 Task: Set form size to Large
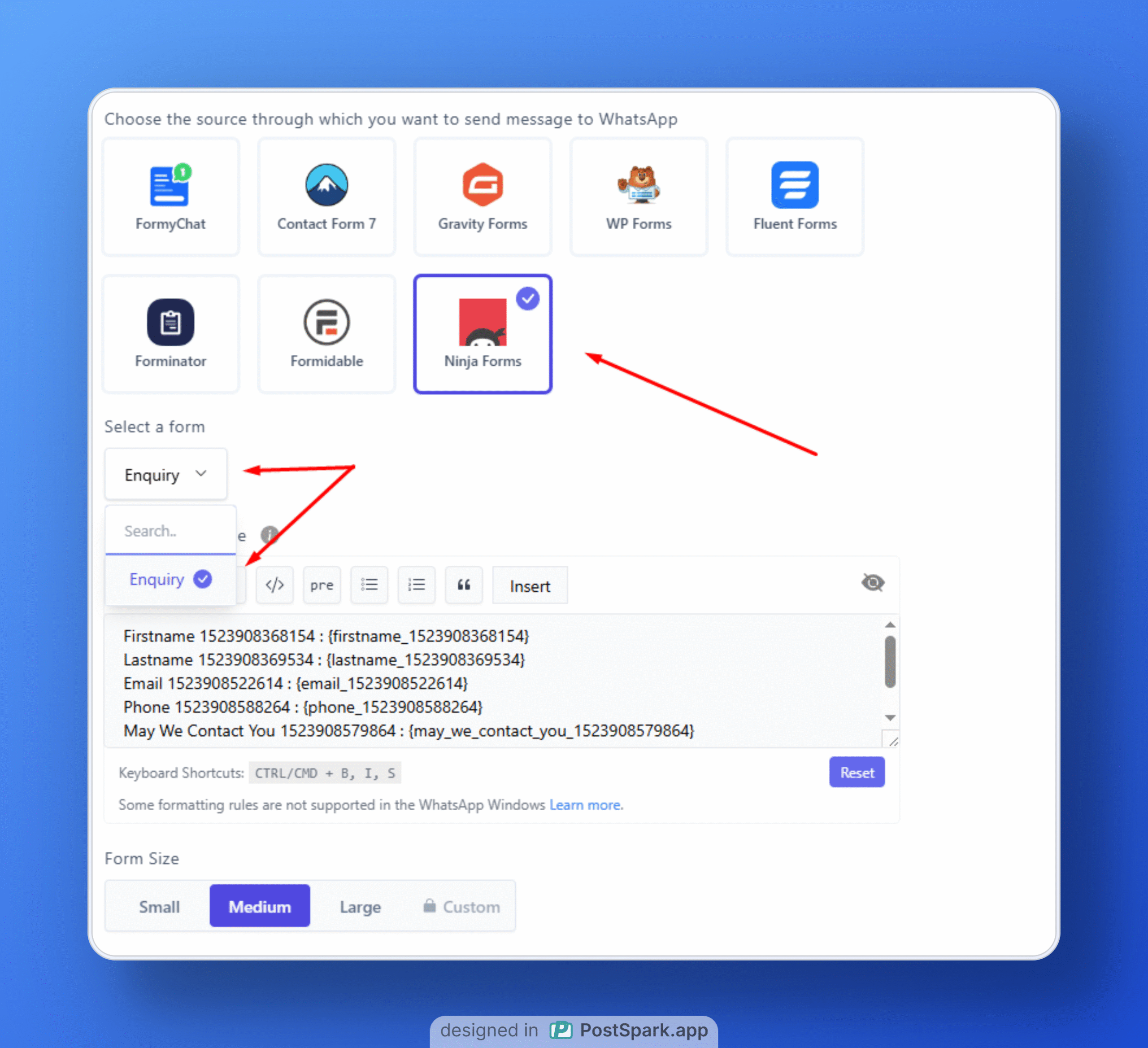[x=360, y=906]
